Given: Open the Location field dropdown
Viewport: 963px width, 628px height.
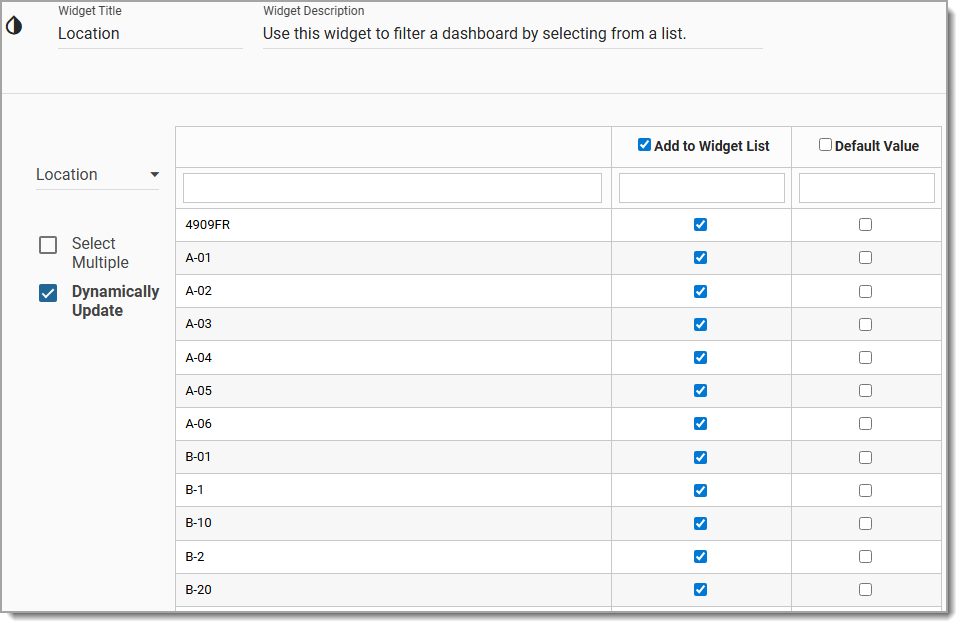Looking at the screenshot, I should (156, 174).
